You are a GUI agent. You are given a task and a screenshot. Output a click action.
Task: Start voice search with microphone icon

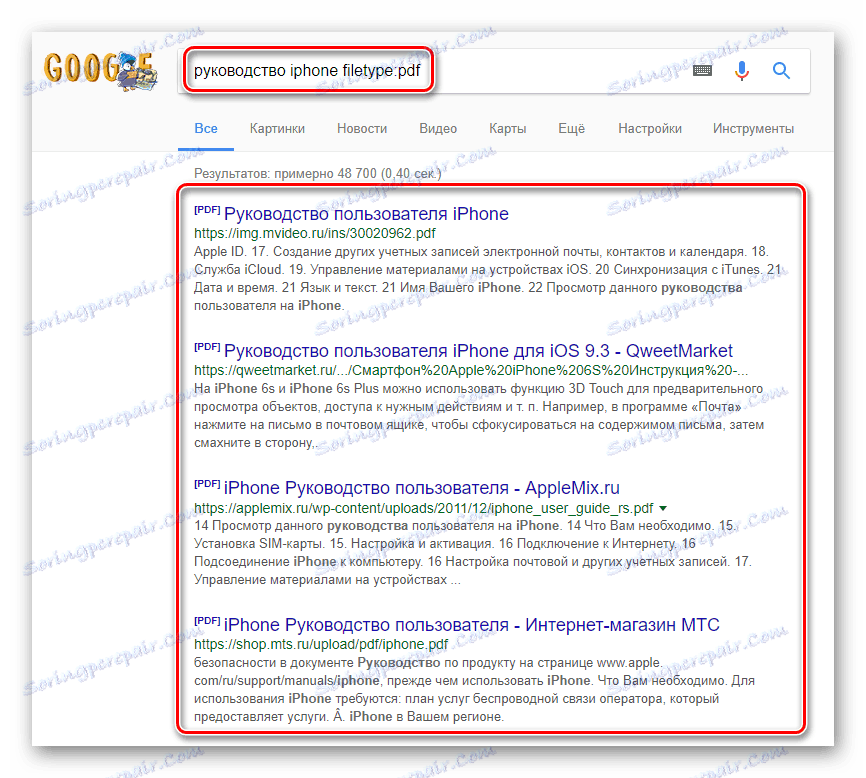click(x=742, y=71)
